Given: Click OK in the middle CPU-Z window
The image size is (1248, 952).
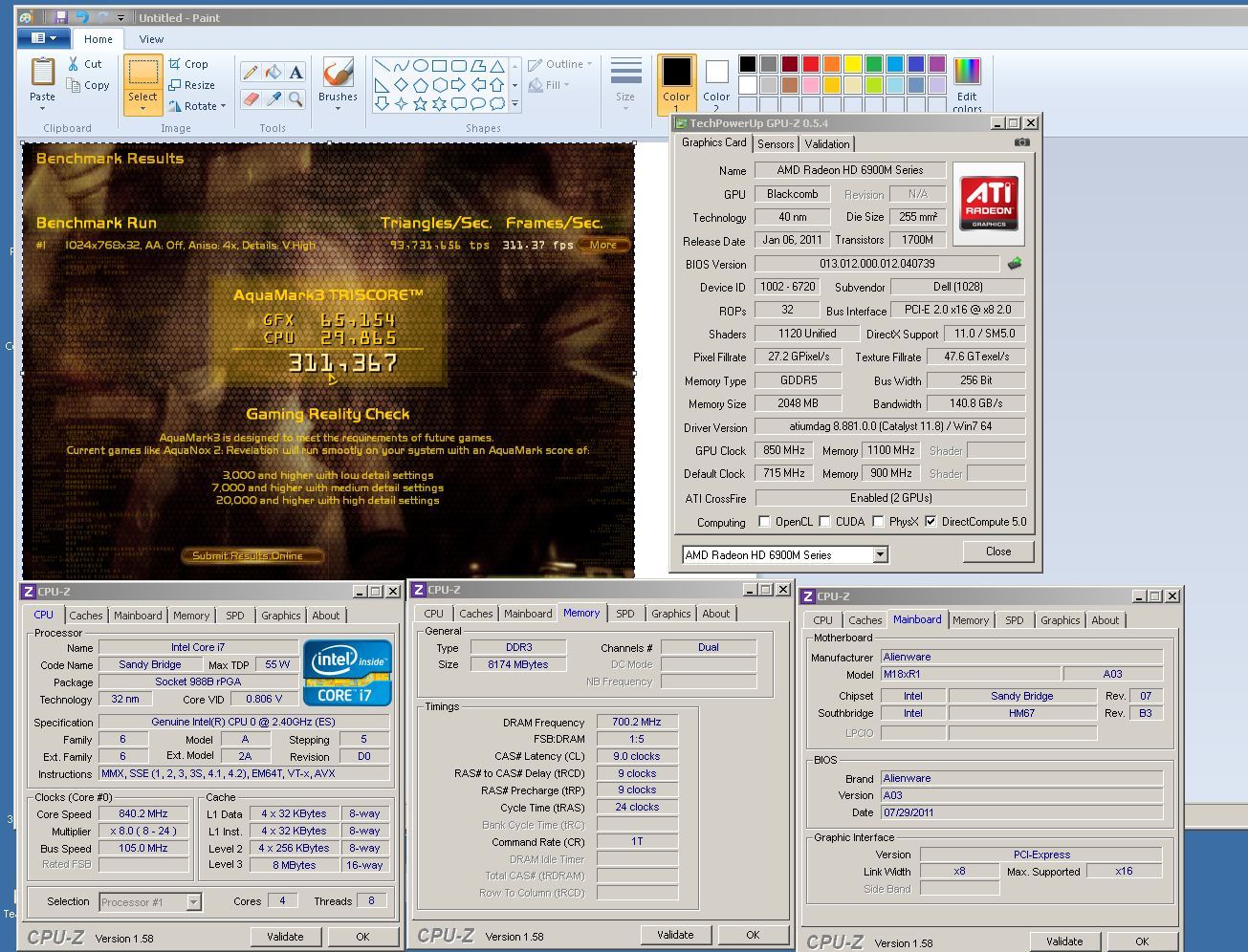Looking at the screenshot, I should (753, 935).
